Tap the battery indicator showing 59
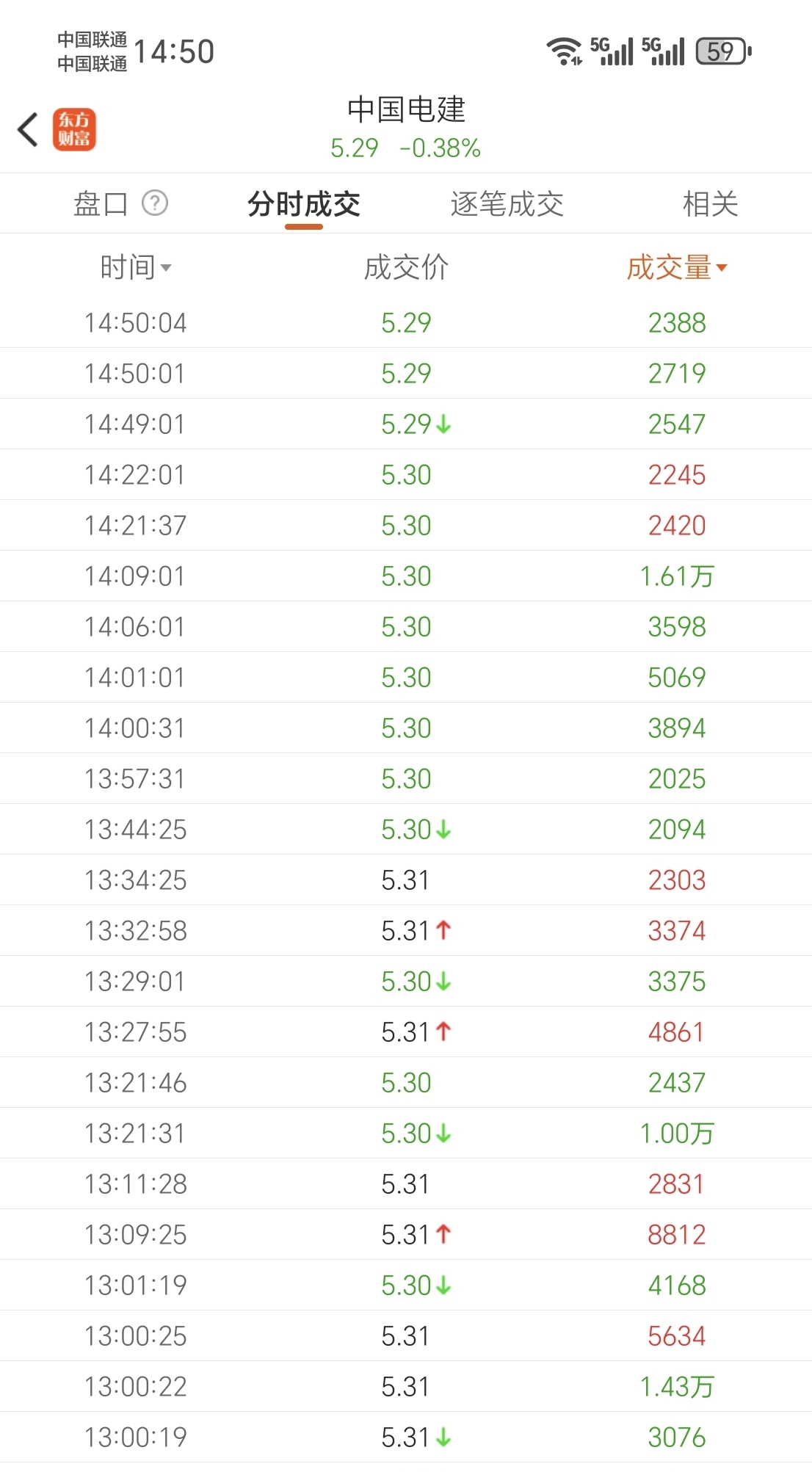Image resolution: width=812 pixels, height=1472 pixels. tap(723, 51)
